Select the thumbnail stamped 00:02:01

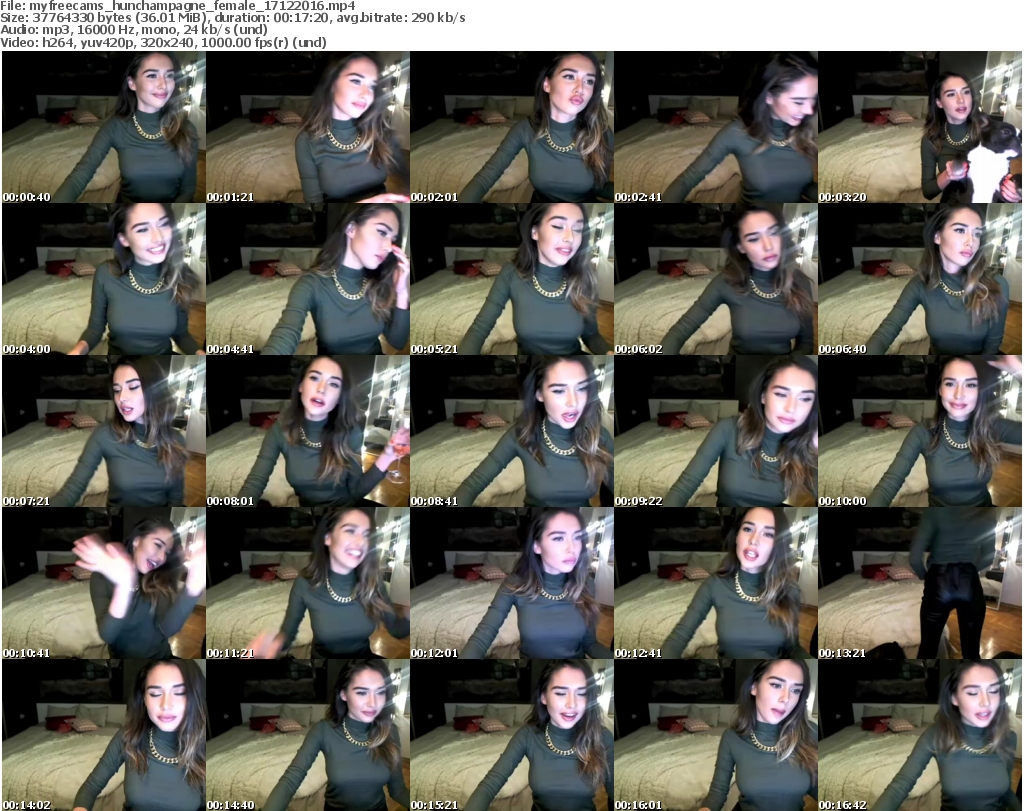(512, 127)
